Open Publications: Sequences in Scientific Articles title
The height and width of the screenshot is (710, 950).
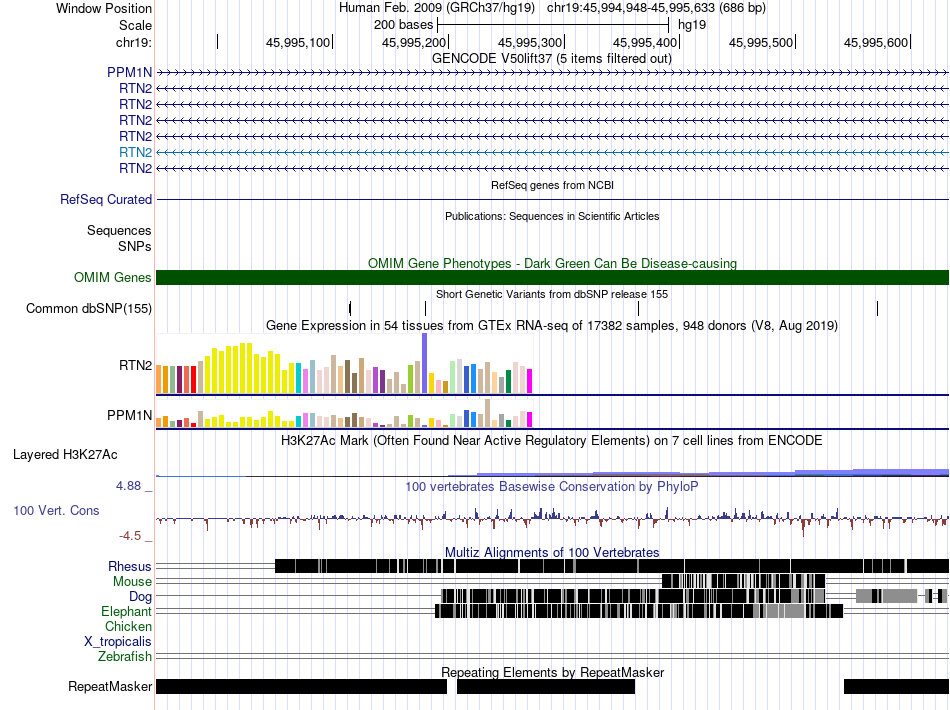(552, 216)
